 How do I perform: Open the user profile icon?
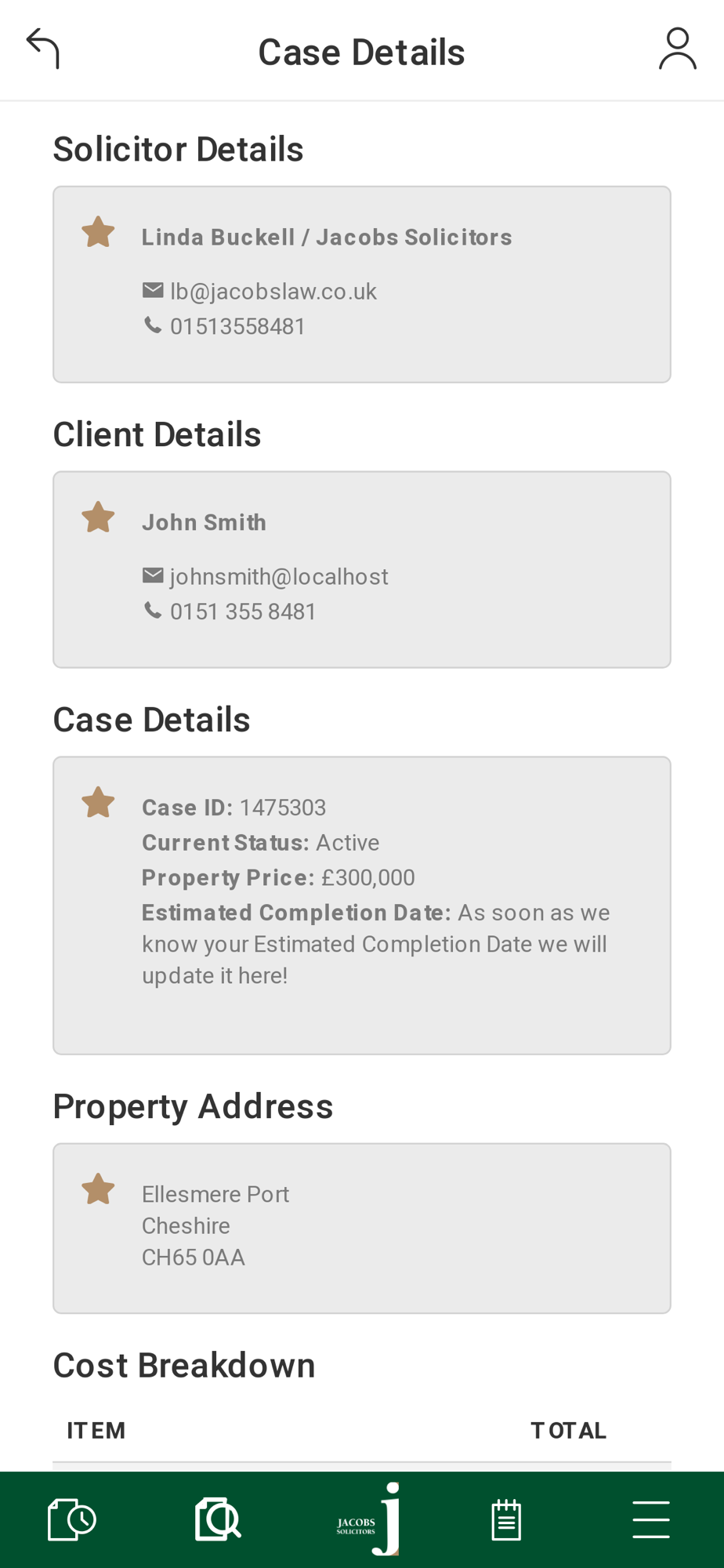coord(678,49)
